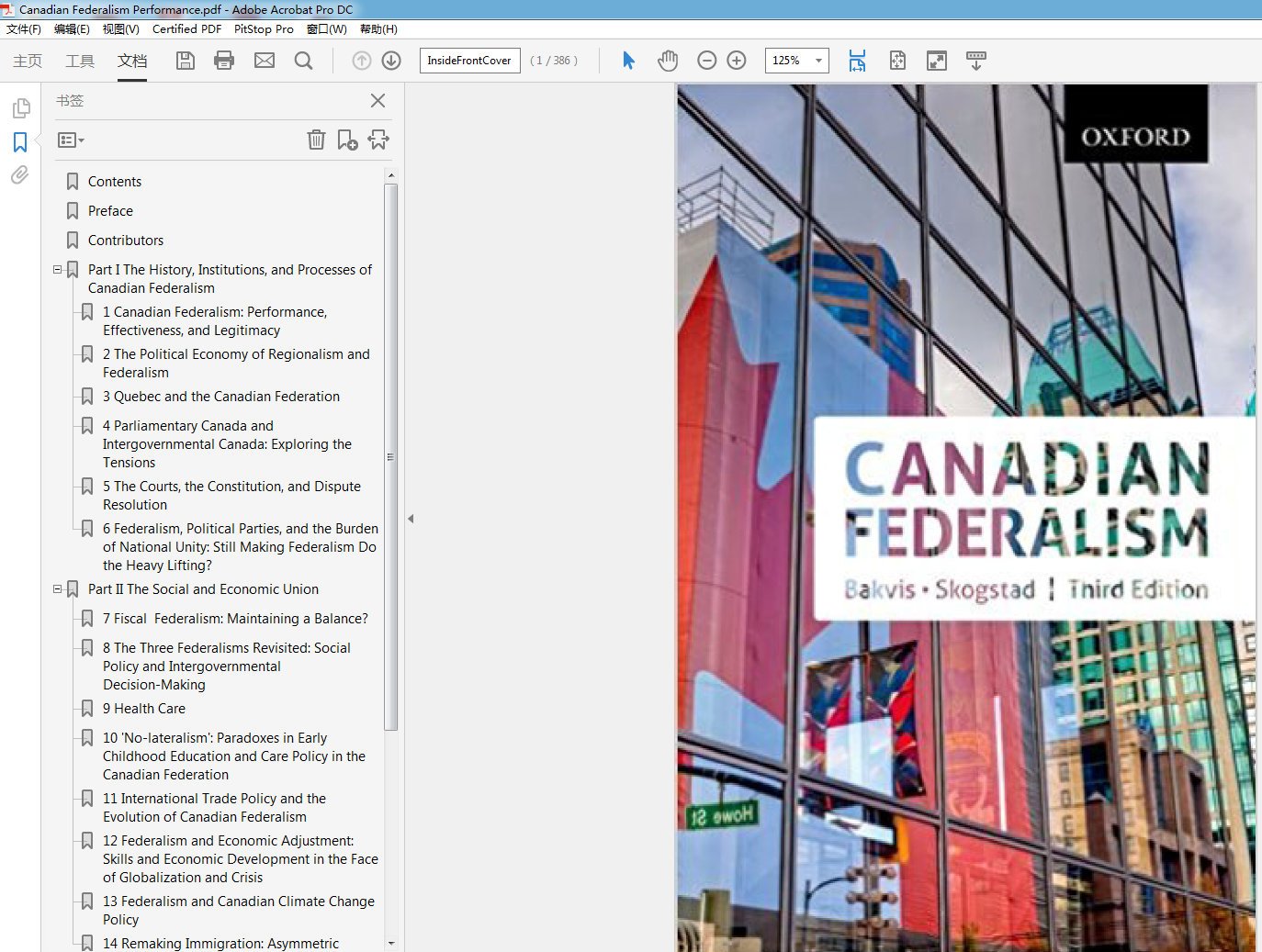This screenshot has height=952, width=1262.
Task: Open the 视图(V) menu
Action: click(121, 29)
